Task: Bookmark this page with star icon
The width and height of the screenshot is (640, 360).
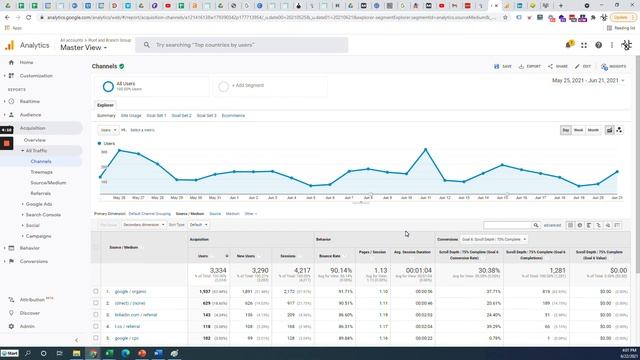Action: (505, 18)
